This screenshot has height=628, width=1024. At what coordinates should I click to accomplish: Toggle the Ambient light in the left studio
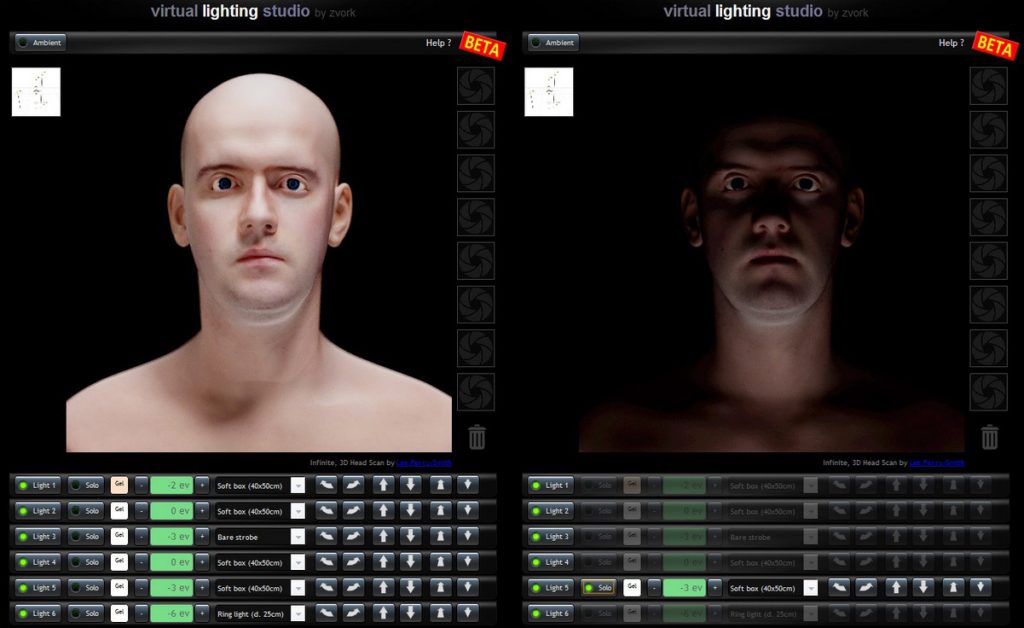pyautogui.click(x=41, y=43)
